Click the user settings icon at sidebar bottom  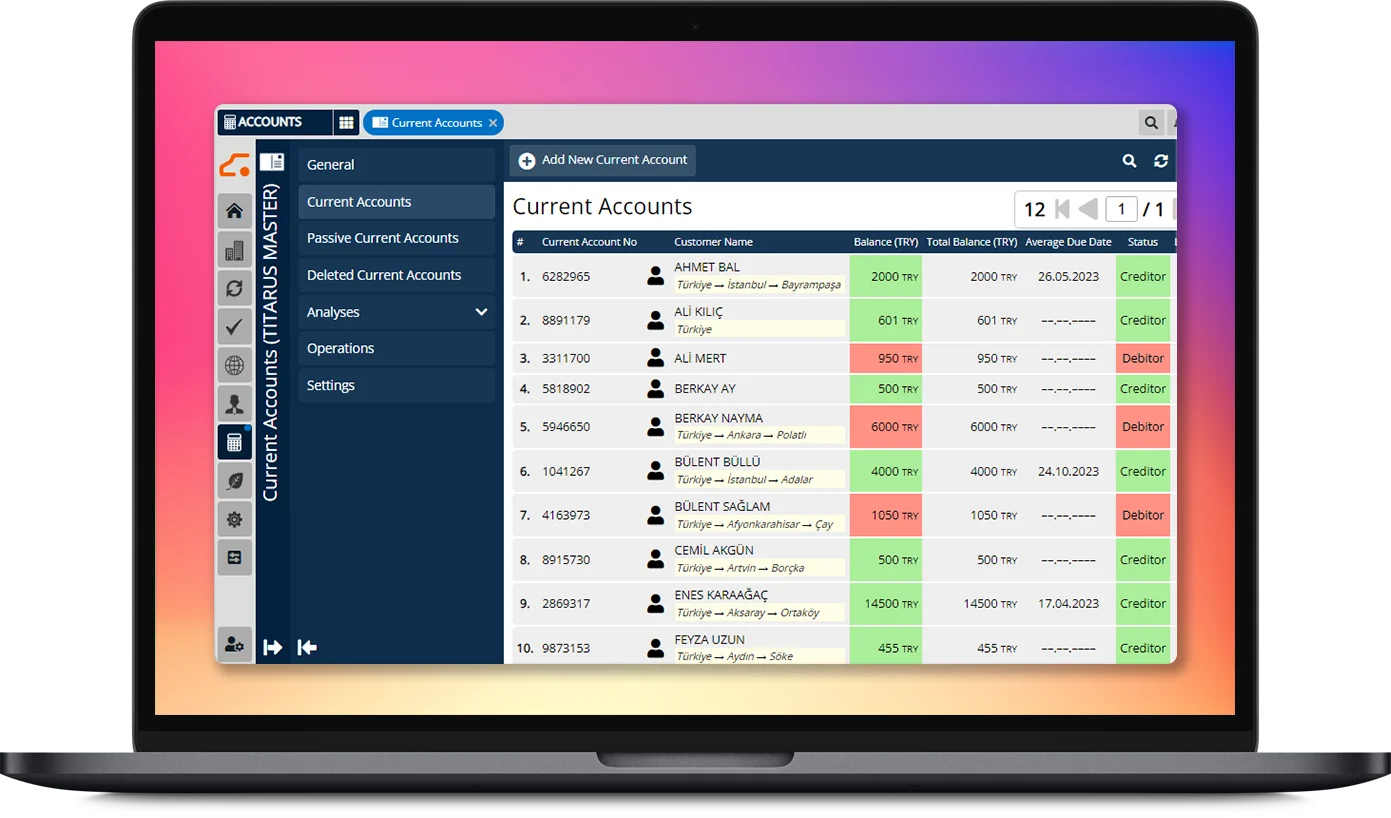[234, 645]
